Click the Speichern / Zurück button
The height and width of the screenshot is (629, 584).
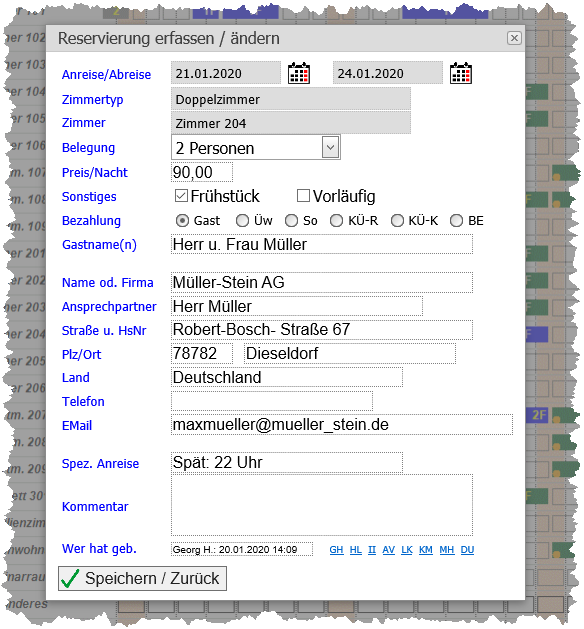142,578
